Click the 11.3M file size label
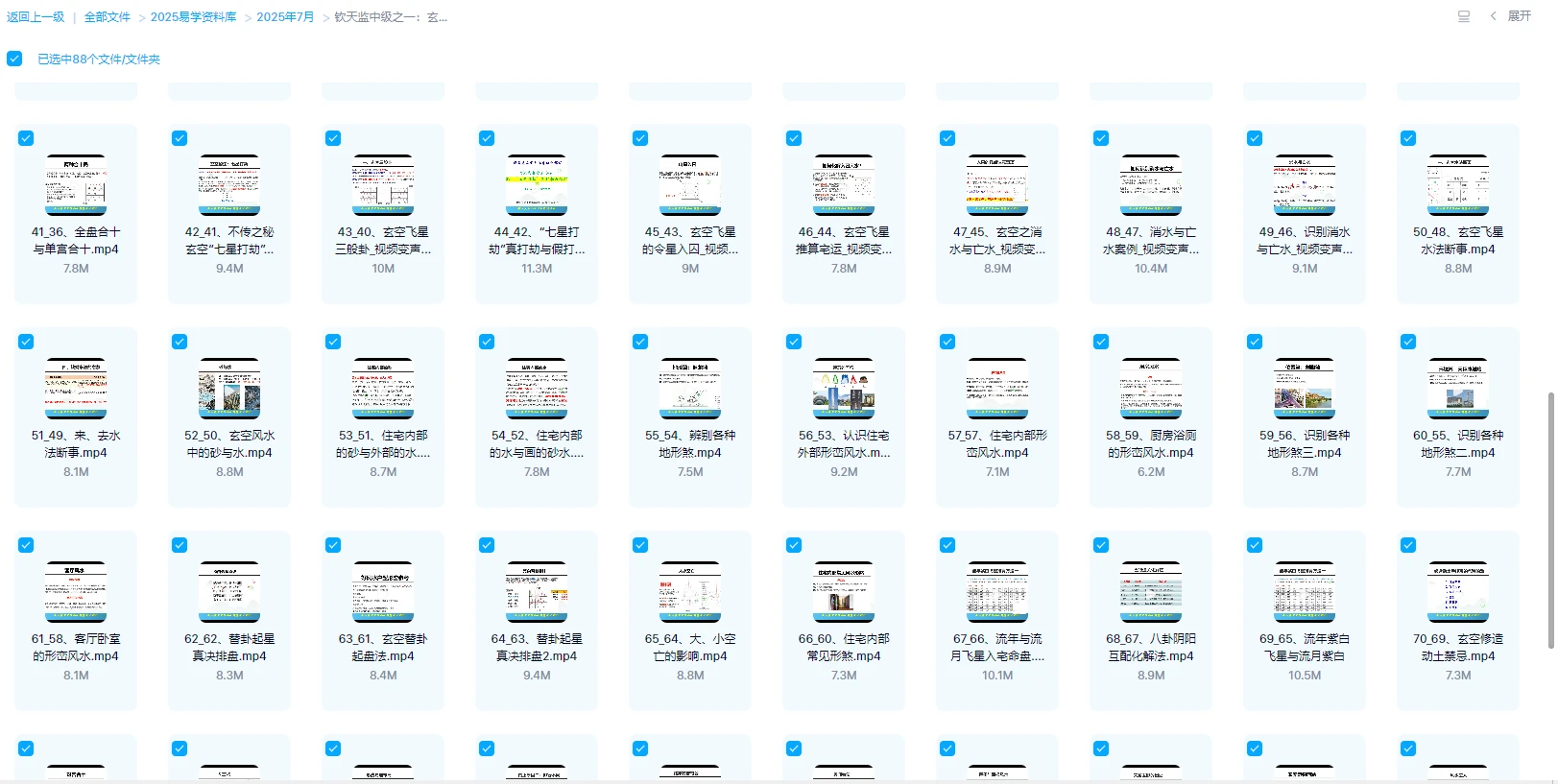 537,269
